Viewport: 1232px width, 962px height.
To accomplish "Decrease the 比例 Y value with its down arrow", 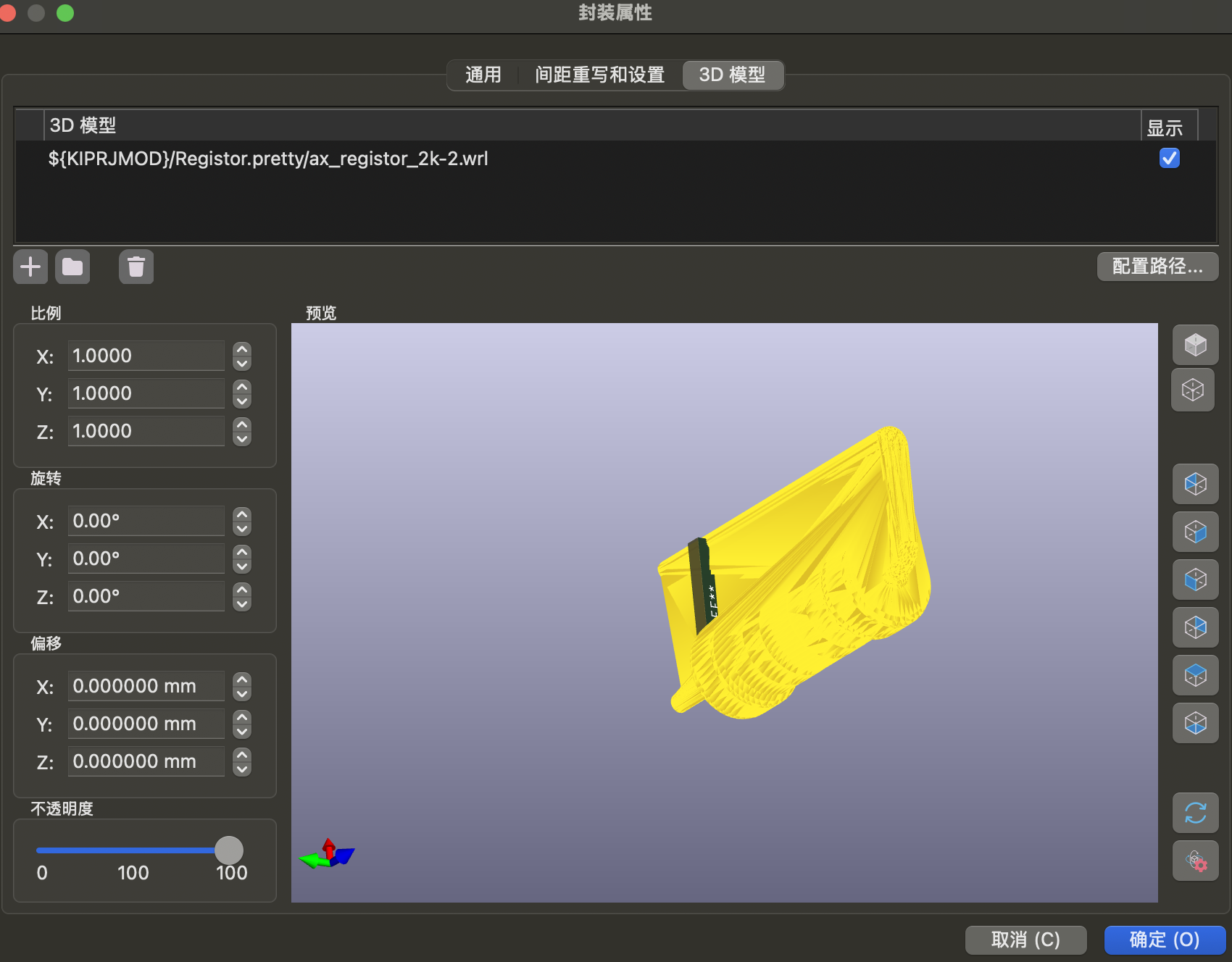I will [x=242, y=401].
